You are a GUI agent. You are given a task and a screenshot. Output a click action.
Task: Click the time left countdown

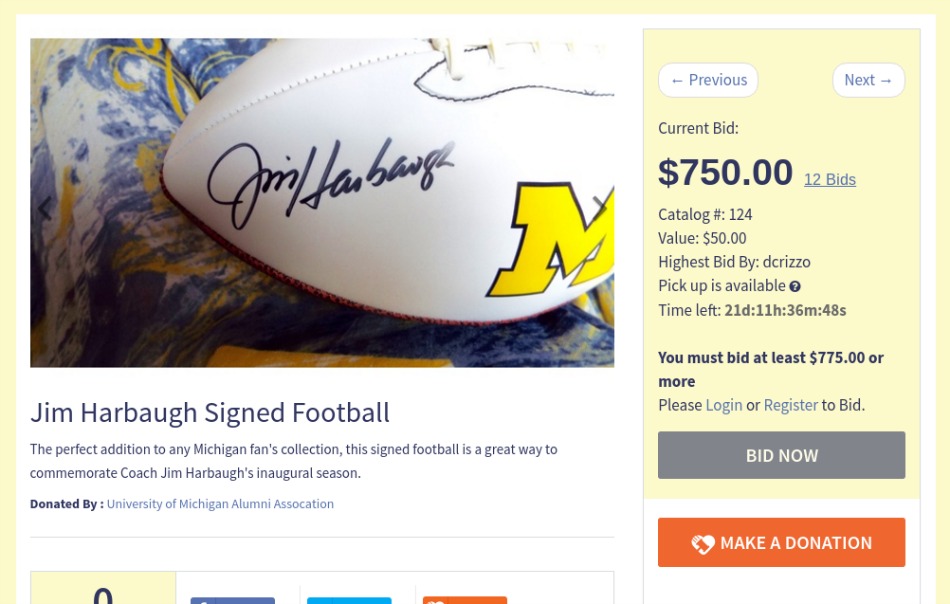coord(785,310)
